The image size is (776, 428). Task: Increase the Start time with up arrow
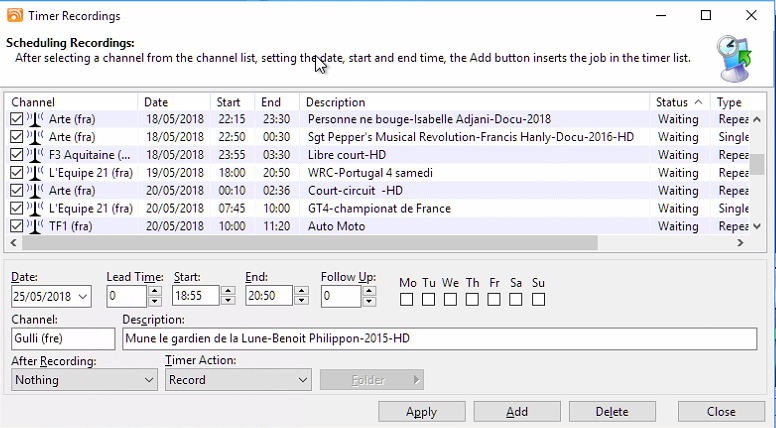[x=228, y=291]
